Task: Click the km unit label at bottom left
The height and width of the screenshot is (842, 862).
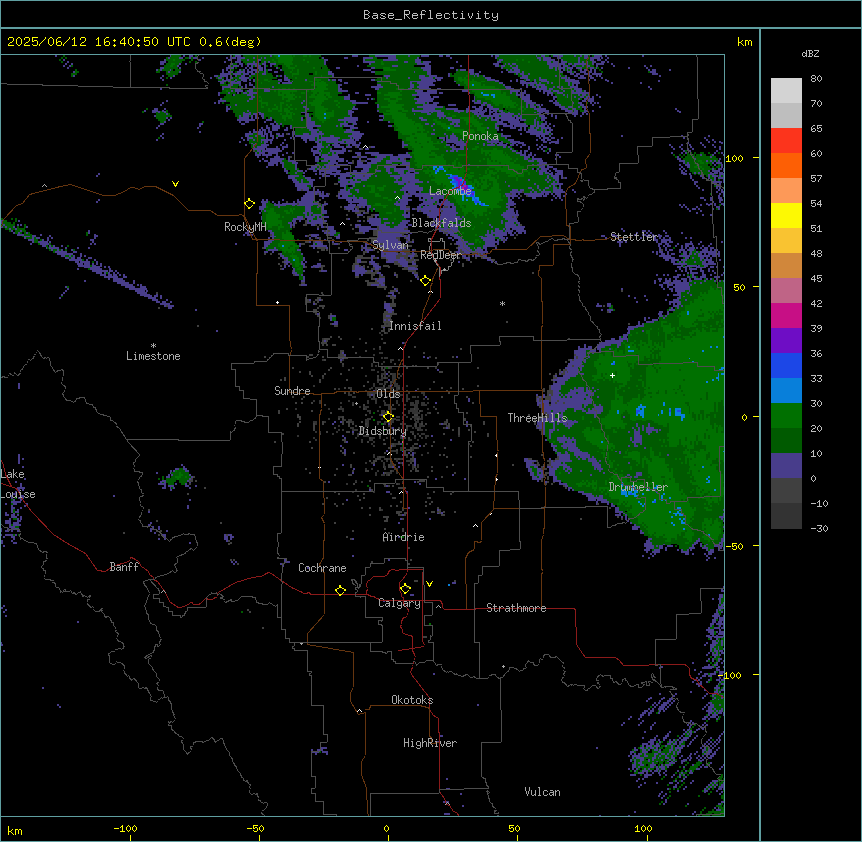Action: coord(15,830)
